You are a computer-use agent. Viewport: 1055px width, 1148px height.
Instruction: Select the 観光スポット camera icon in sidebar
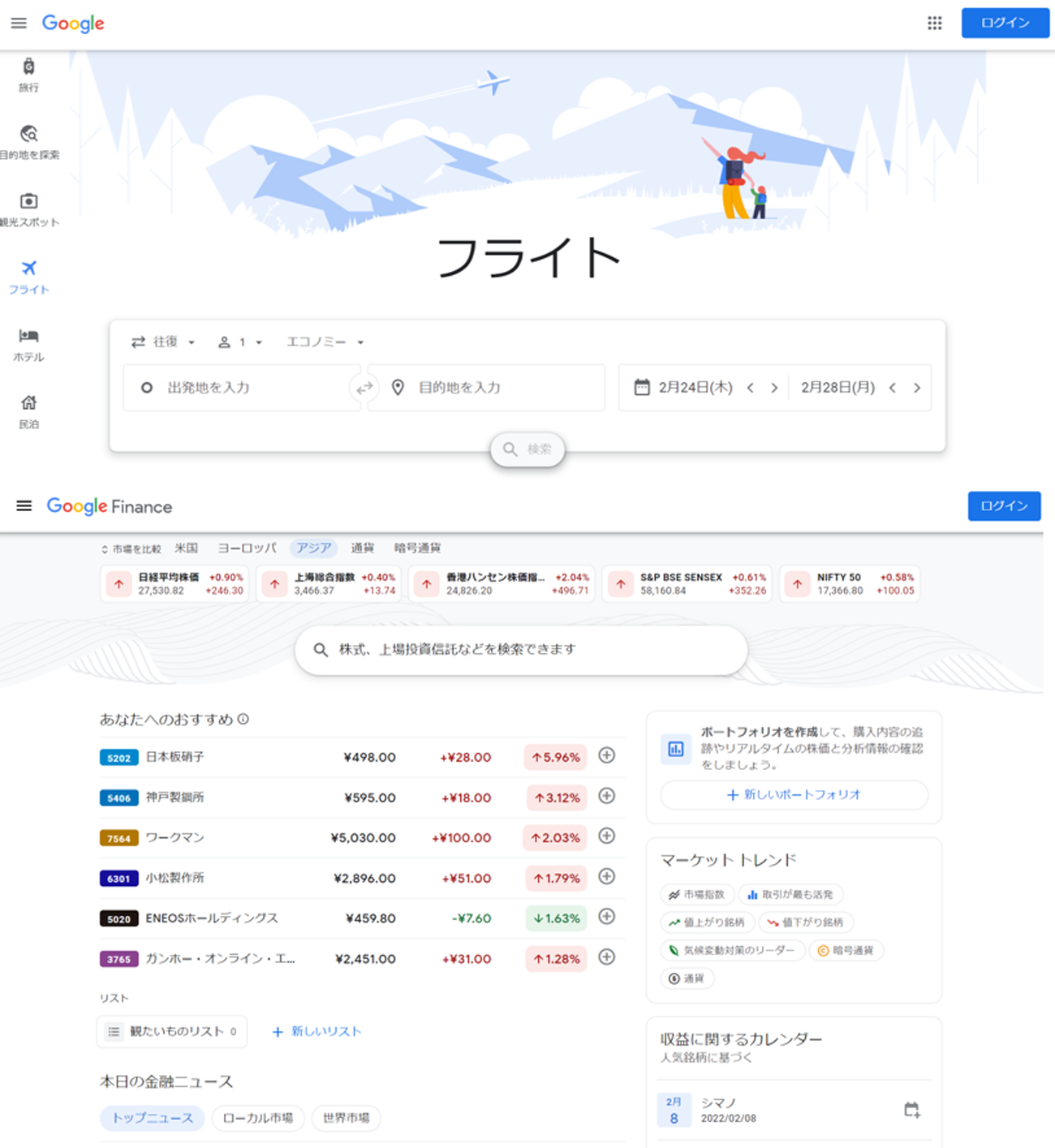(28, 201)
